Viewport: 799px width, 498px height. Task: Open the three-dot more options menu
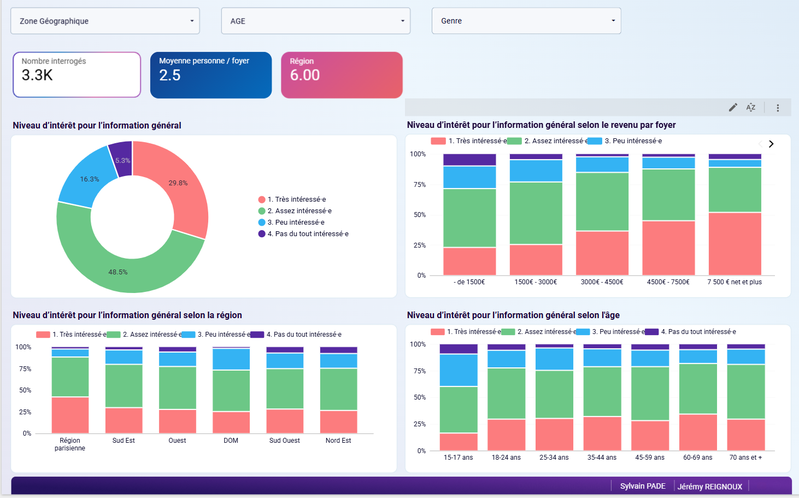777,107
